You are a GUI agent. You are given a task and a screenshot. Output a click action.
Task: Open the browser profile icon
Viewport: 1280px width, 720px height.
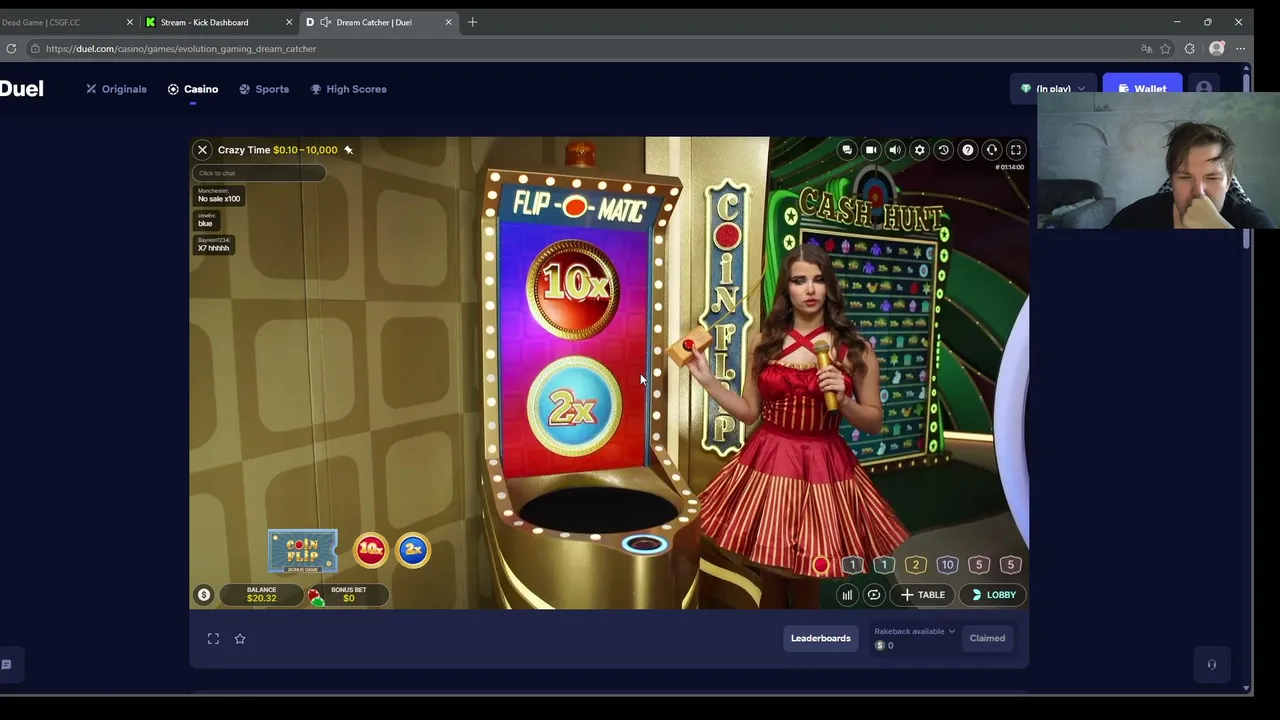click(1217, 48)
